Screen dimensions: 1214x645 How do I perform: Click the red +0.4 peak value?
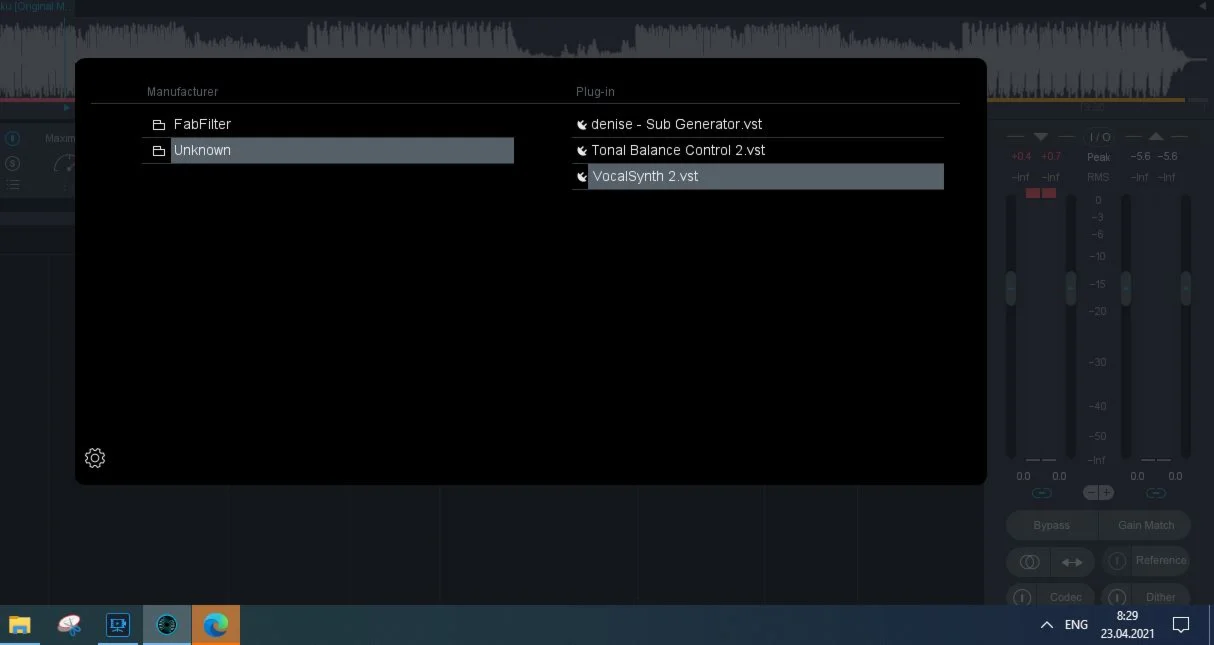1021,157
